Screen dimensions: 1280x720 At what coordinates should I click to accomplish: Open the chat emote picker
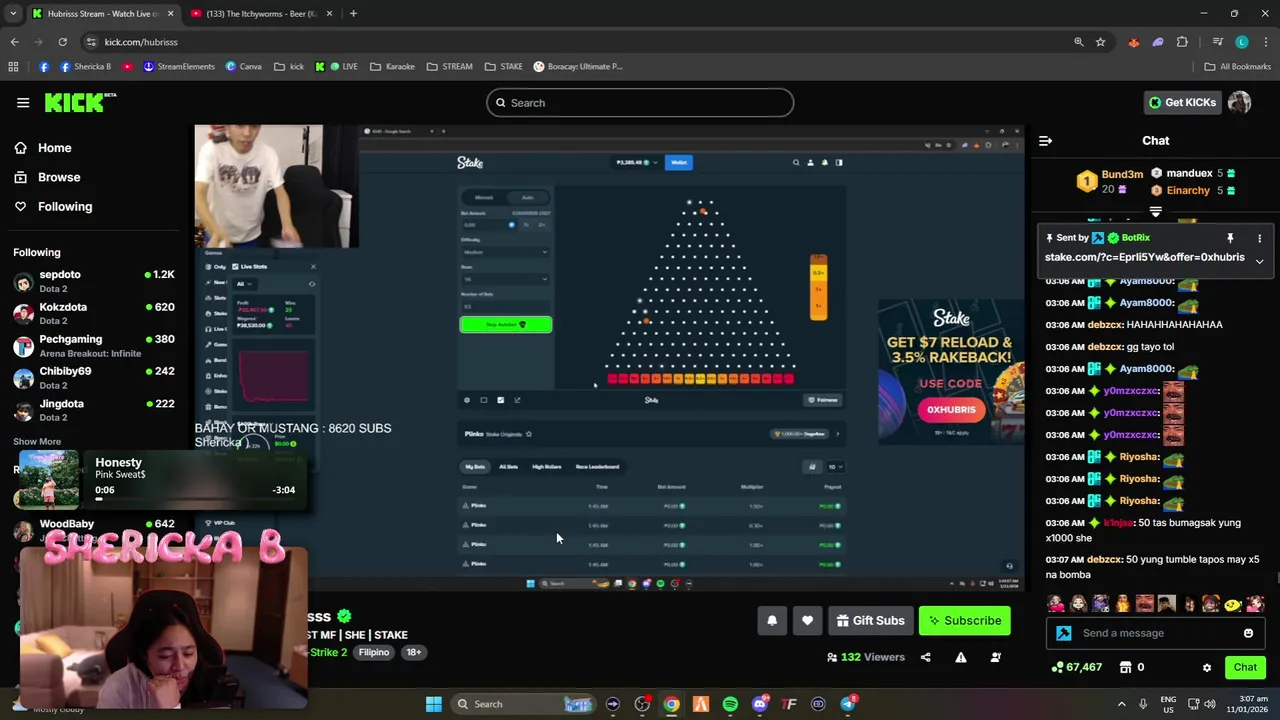point(1248,633)
